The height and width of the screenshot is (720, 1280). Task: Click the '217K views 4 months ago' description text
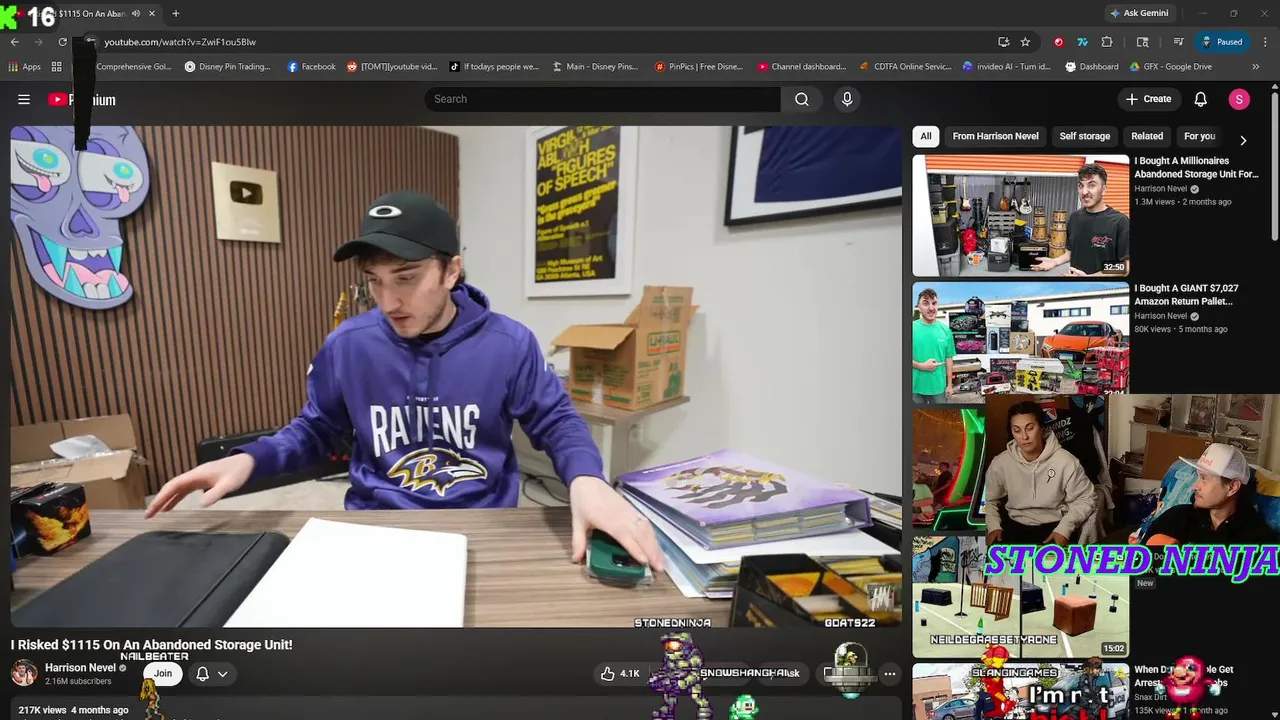(73, 710)
